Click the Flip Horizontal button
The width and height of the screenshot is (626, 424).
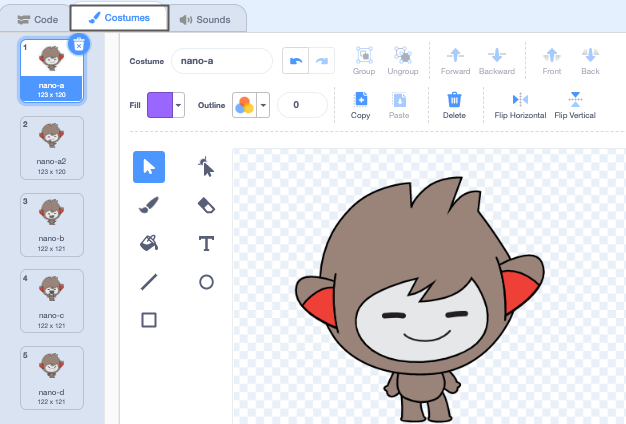pos(520,105)
